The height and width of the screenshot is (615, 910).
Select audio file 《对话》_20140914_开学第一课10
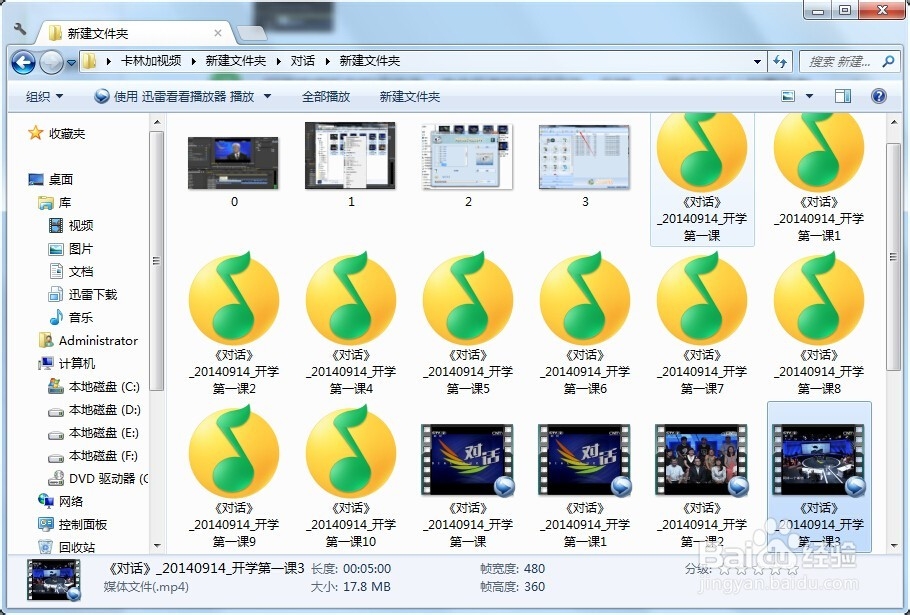351,476
